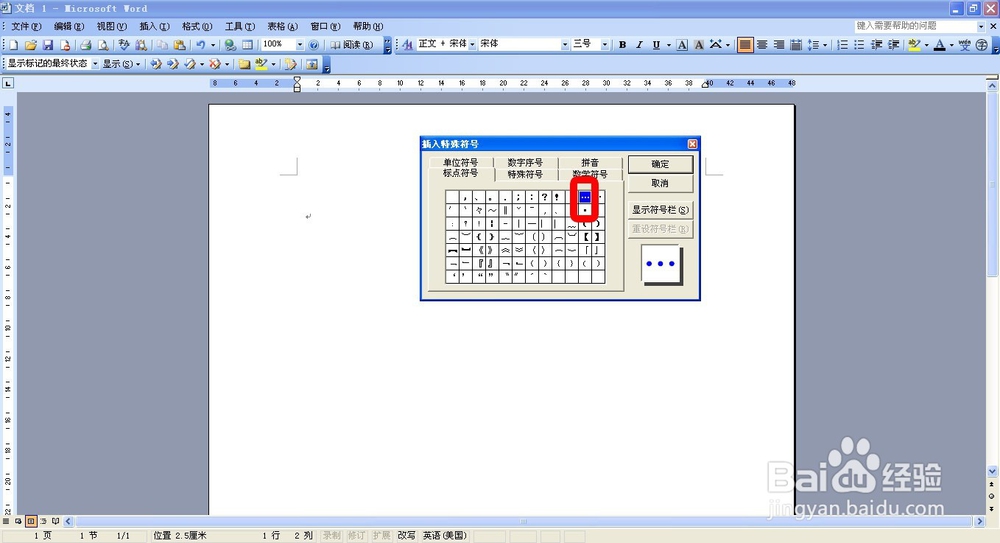Screen dimensions: 1000x543
Task: Insert a table with the table grid icon
Action: [x=247, y=45]
